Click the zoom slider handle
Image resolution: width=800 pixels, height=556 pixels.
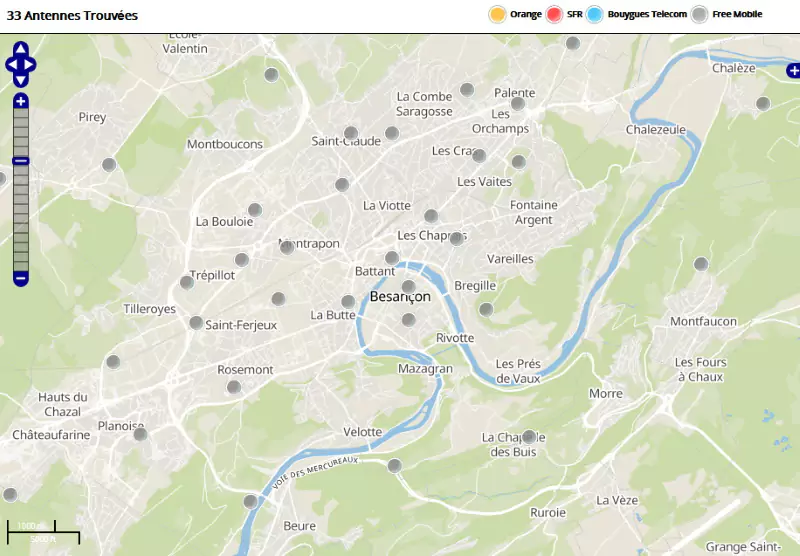(21, 161)
